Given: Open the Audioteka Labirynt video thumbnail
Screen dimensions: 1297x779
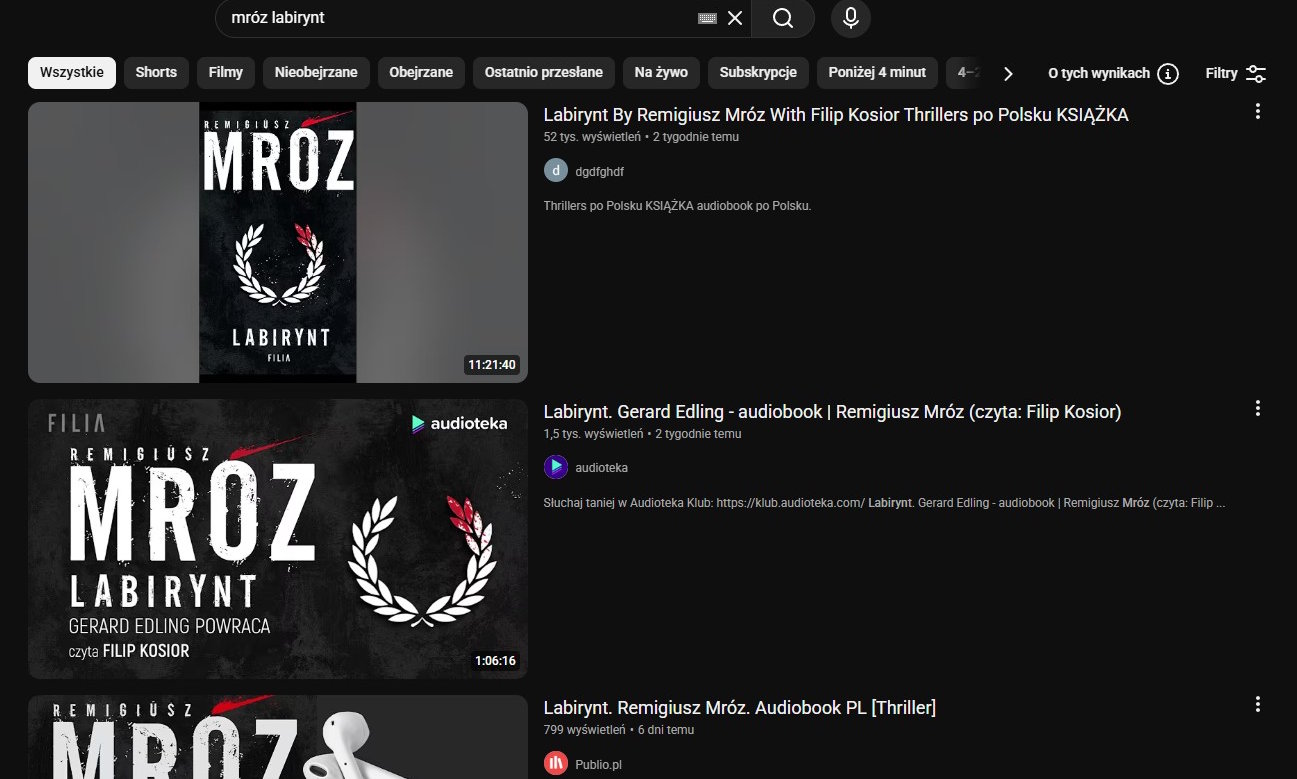Looking at the screenshot, I should pyautogui.click(x=278, y=538).
